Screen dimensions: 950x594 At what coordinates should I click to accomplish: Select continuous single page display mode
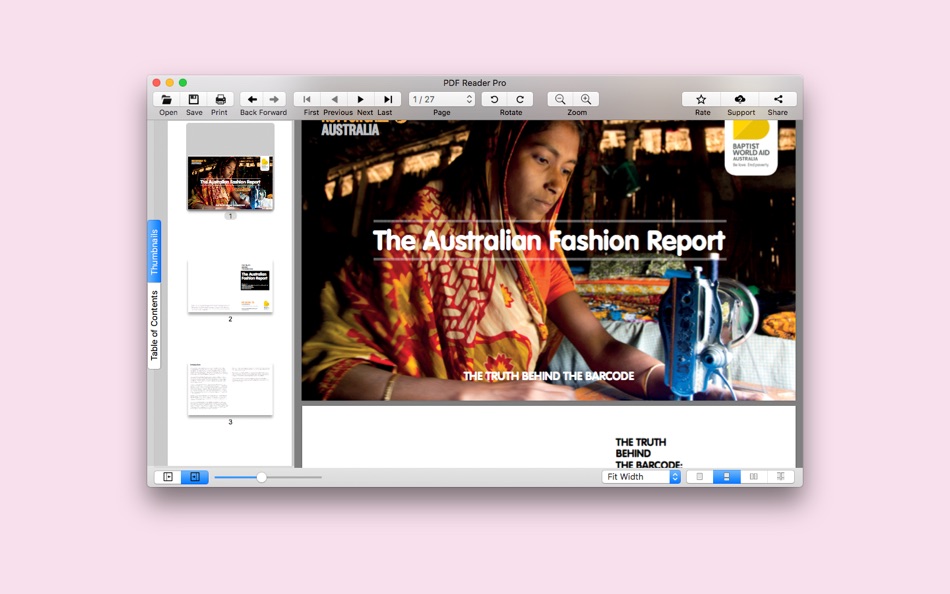[x=726, y=477]
